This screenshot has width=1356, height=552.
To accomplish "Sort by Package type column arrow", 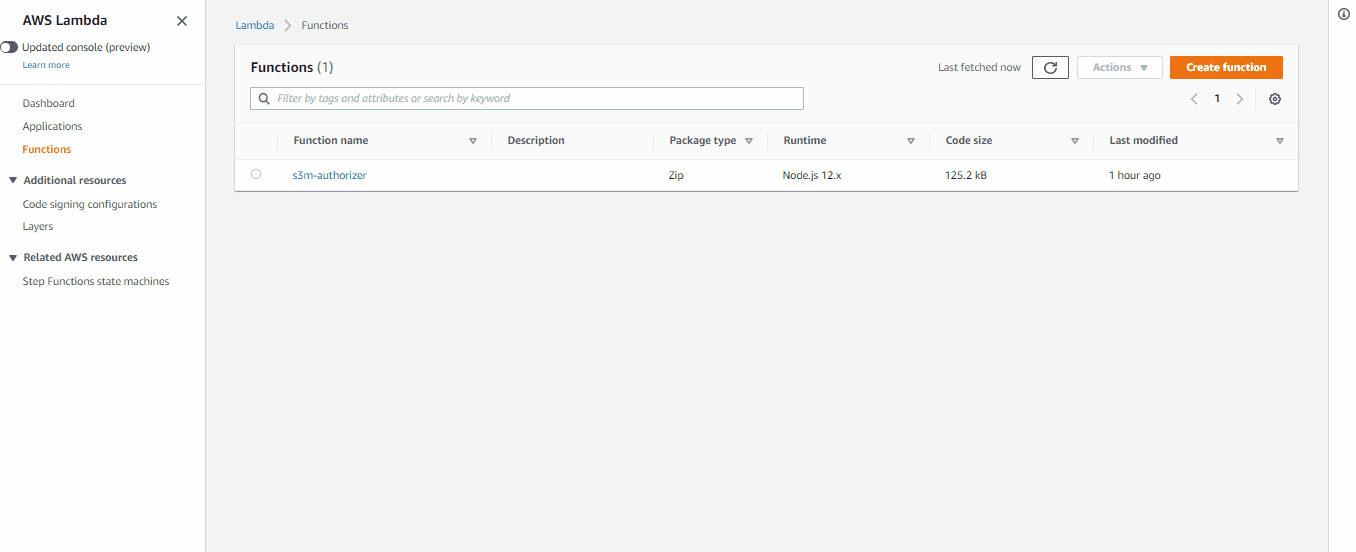I will 749,141.
